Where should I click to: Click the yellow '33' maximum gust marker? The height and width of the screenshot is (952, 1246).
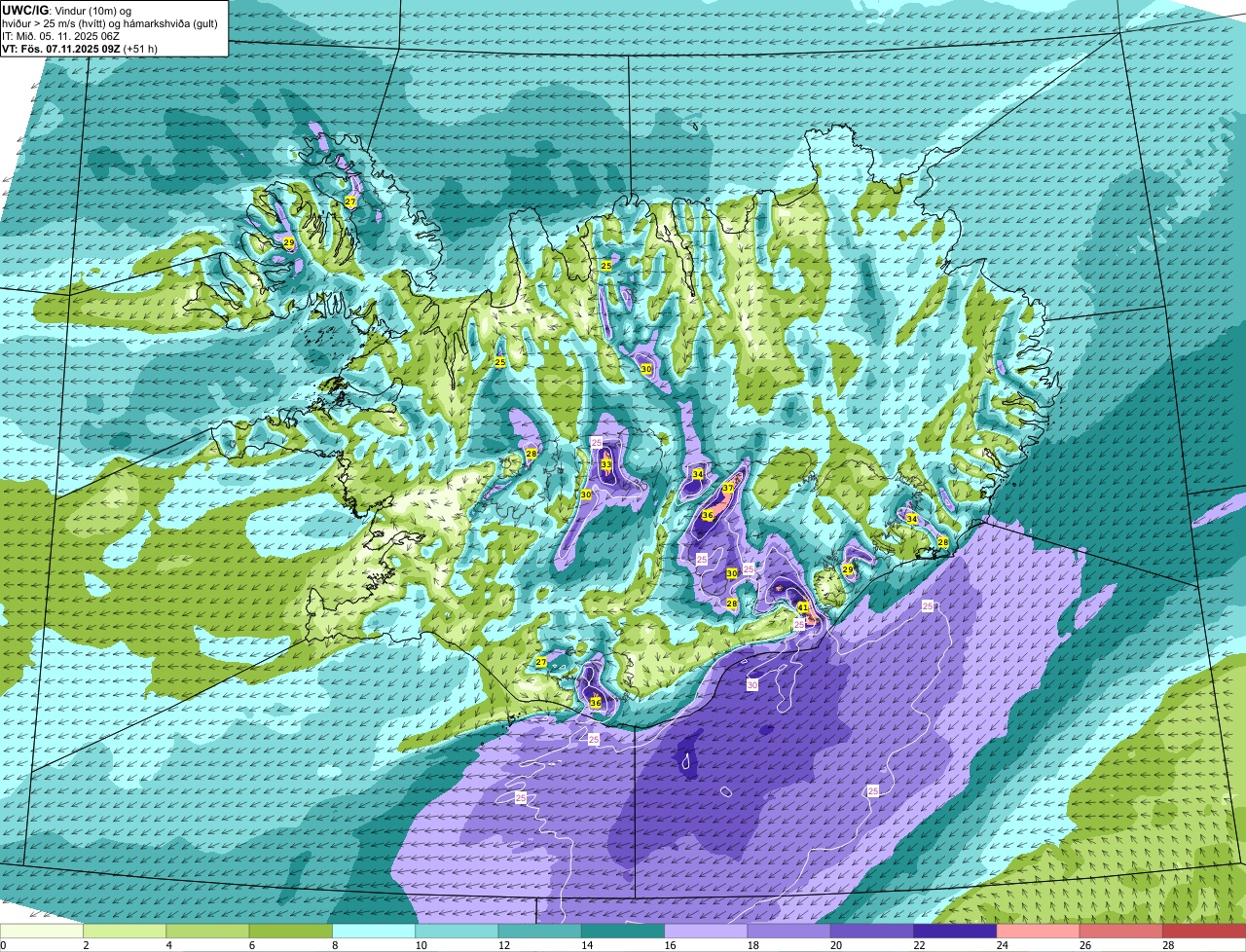(605, 465)
